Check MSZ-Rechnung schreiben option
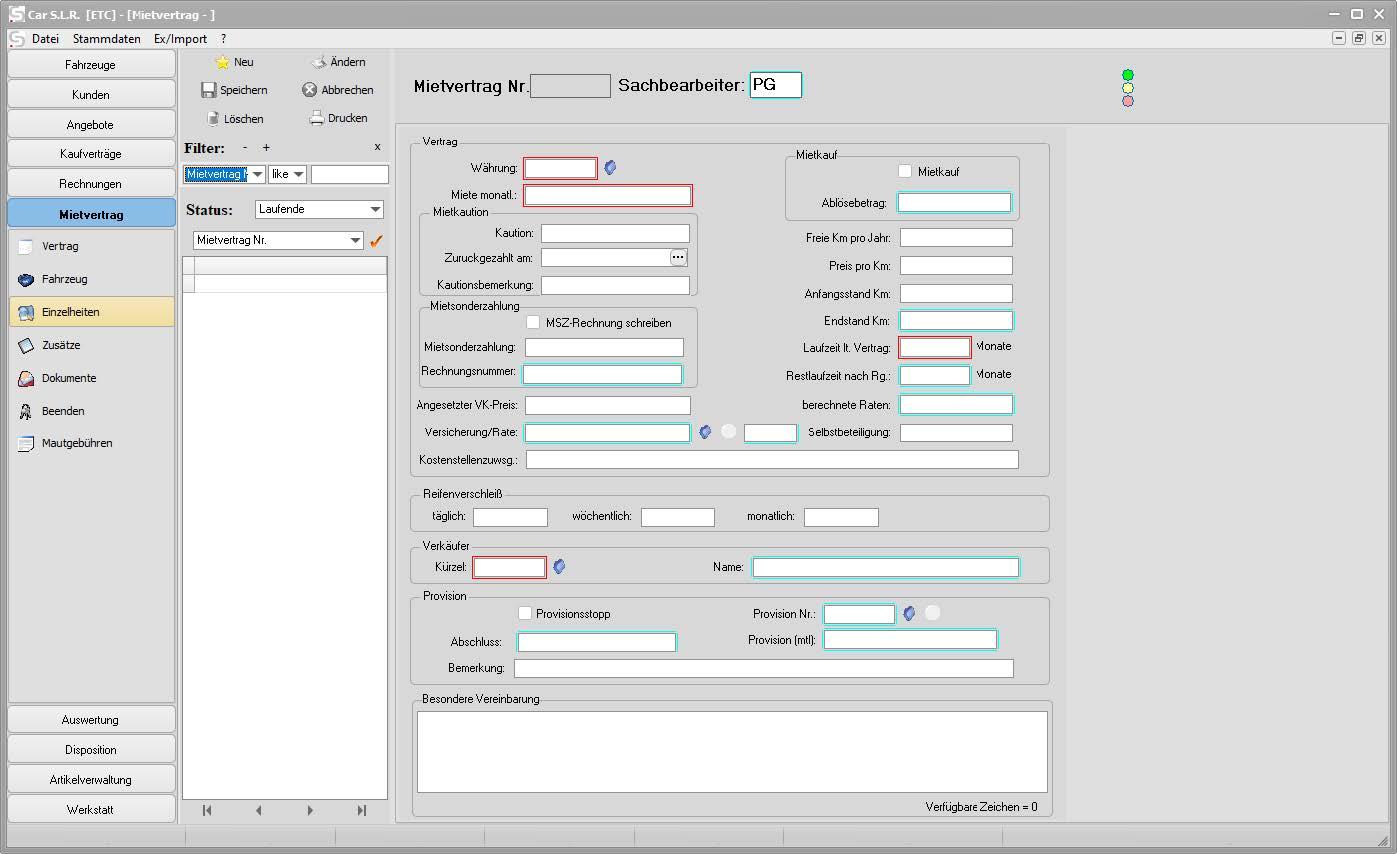The image size is (1397, 854). tap(533, 322)
